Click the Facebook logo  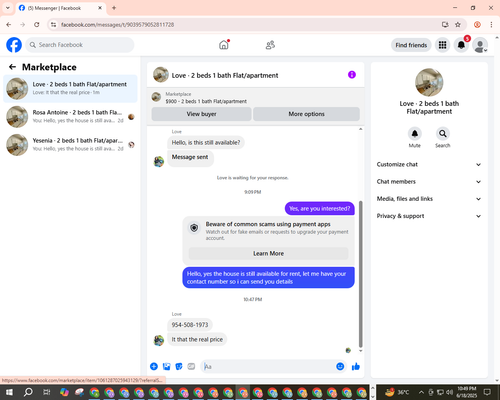14,45
